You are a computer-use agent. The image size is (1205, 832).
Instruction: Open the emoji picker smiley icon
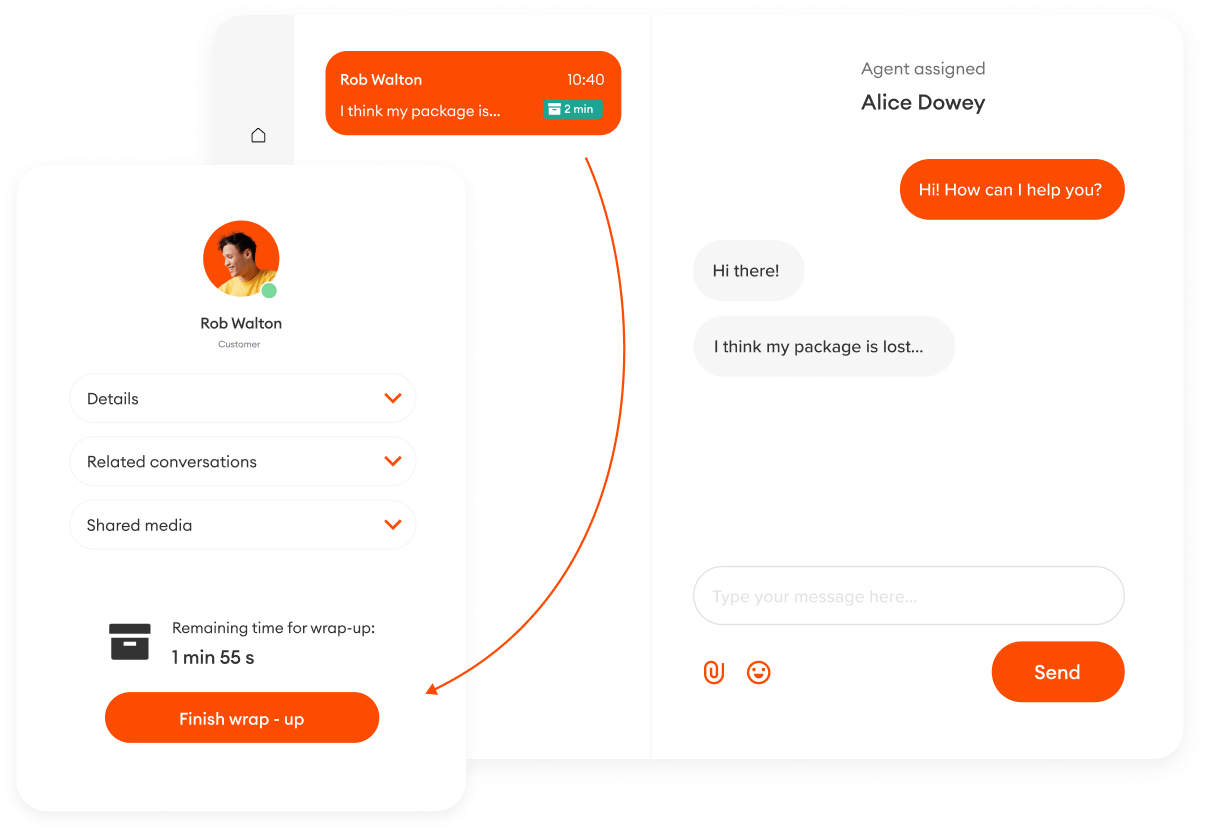click(759, 672)
